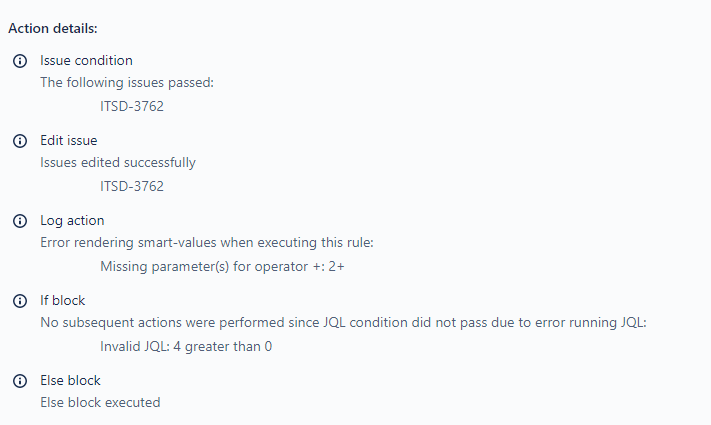Click the 'Action details:' heading

[x=53, y=29]
